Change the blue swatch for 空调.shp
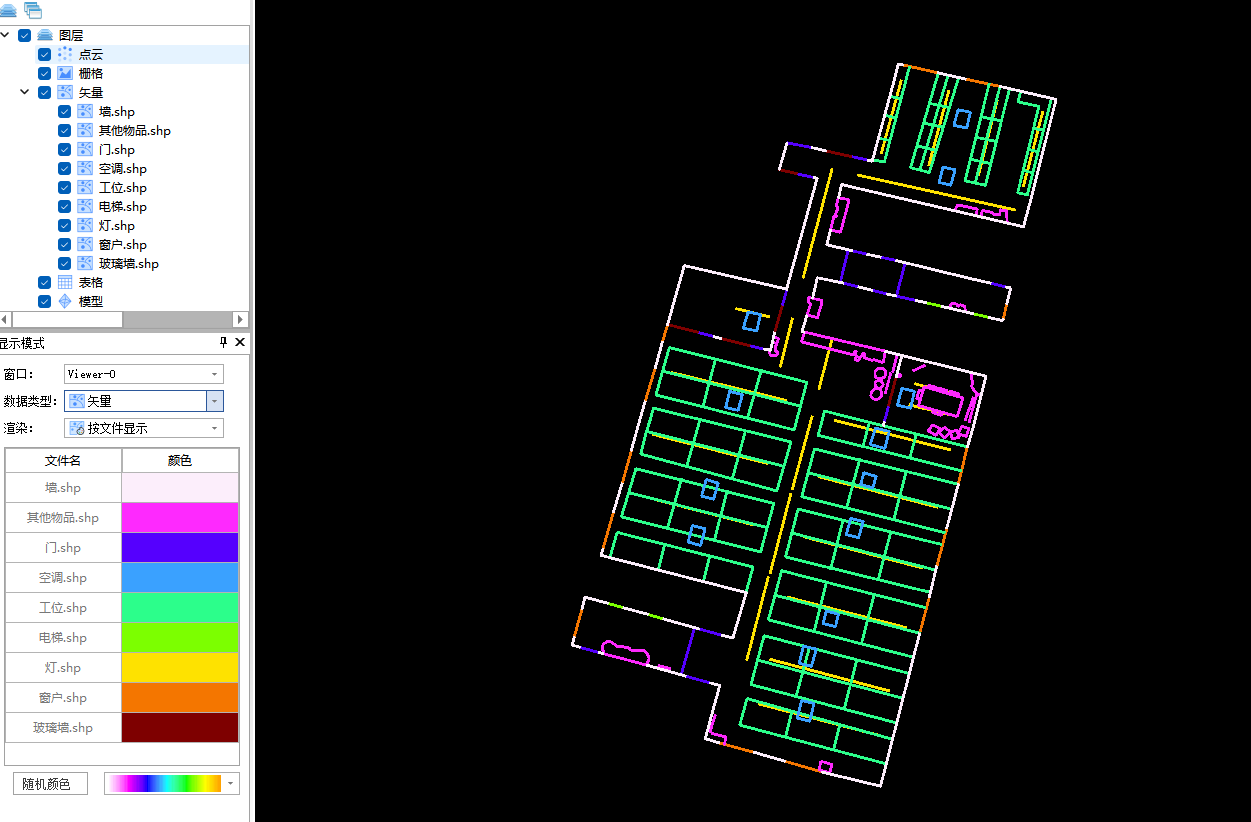 pos(180,578)
